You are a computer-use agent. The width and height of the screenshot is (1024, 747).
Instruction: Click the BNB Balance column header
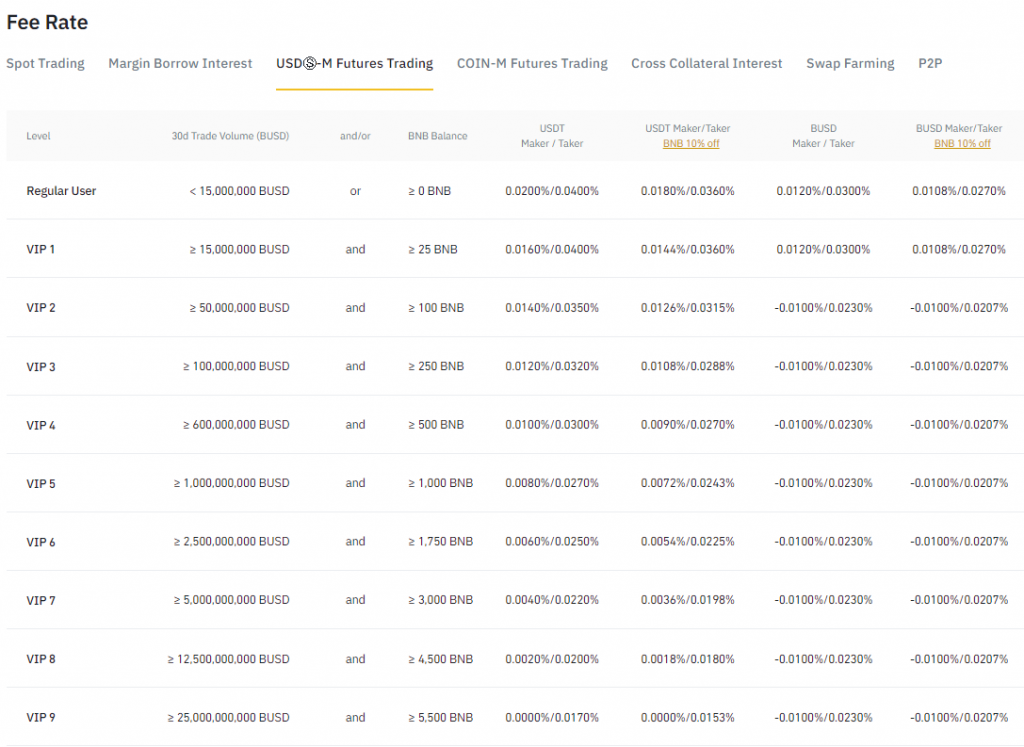[x=437, y=136]
